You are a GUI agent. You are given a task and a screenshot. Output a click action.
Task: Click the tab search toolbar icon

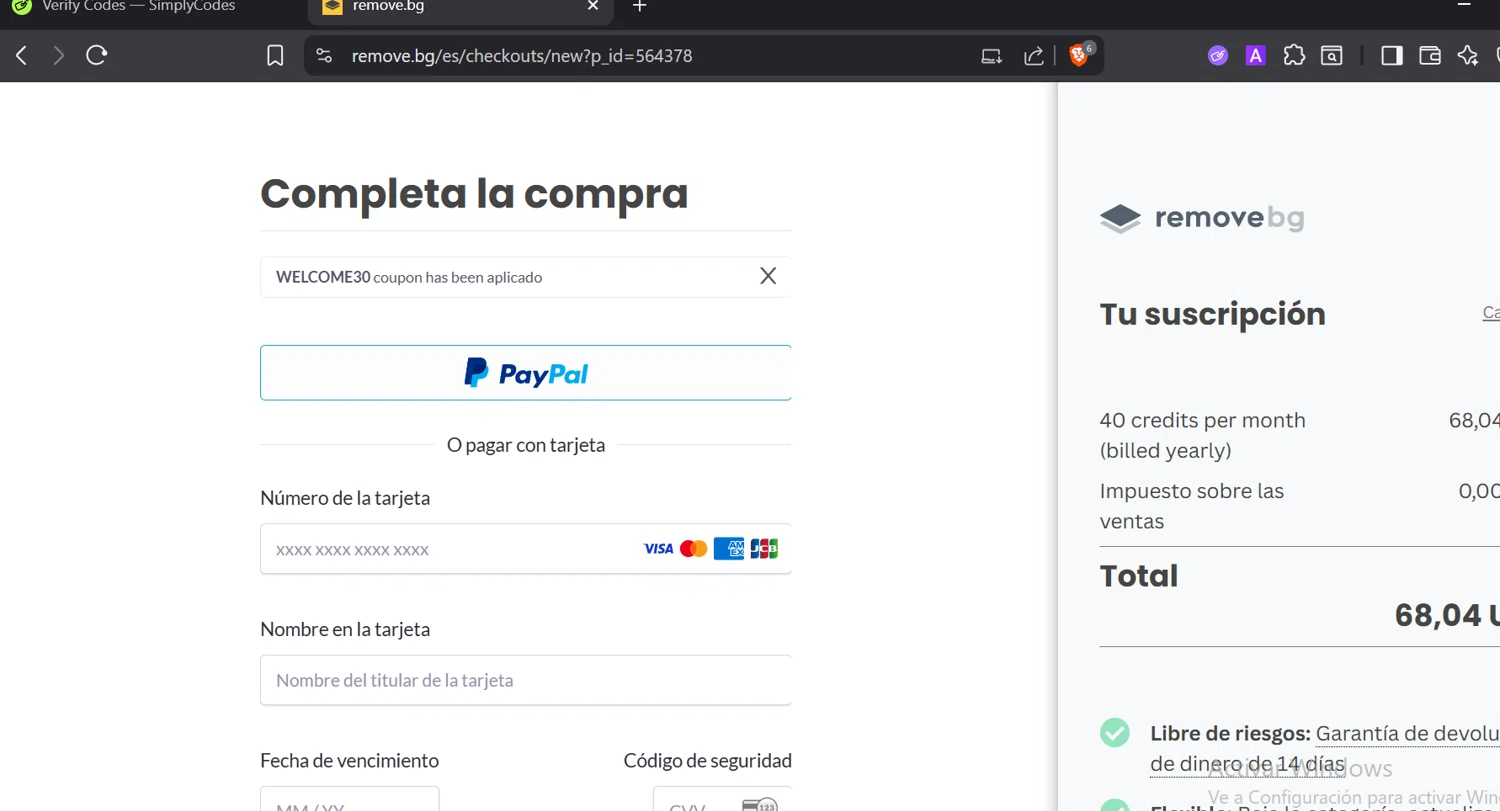(1331, 56)
